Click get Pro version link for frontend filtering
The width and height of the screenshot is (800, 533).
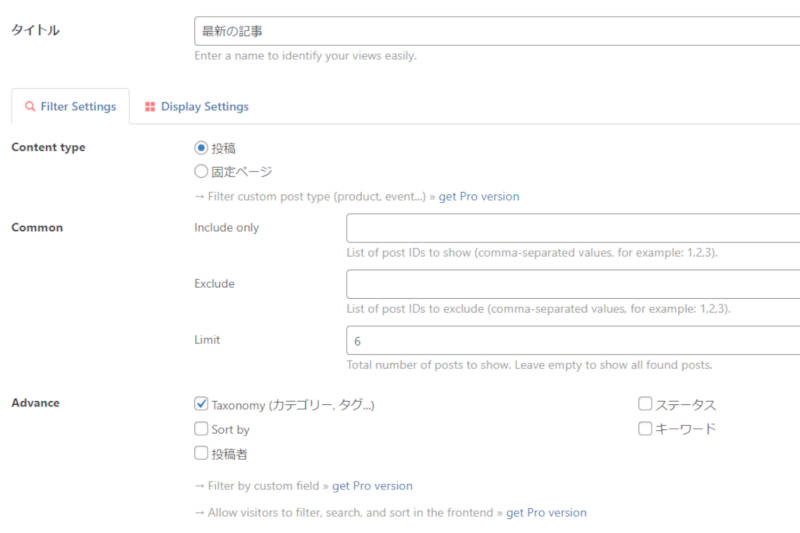click(546, 512)
